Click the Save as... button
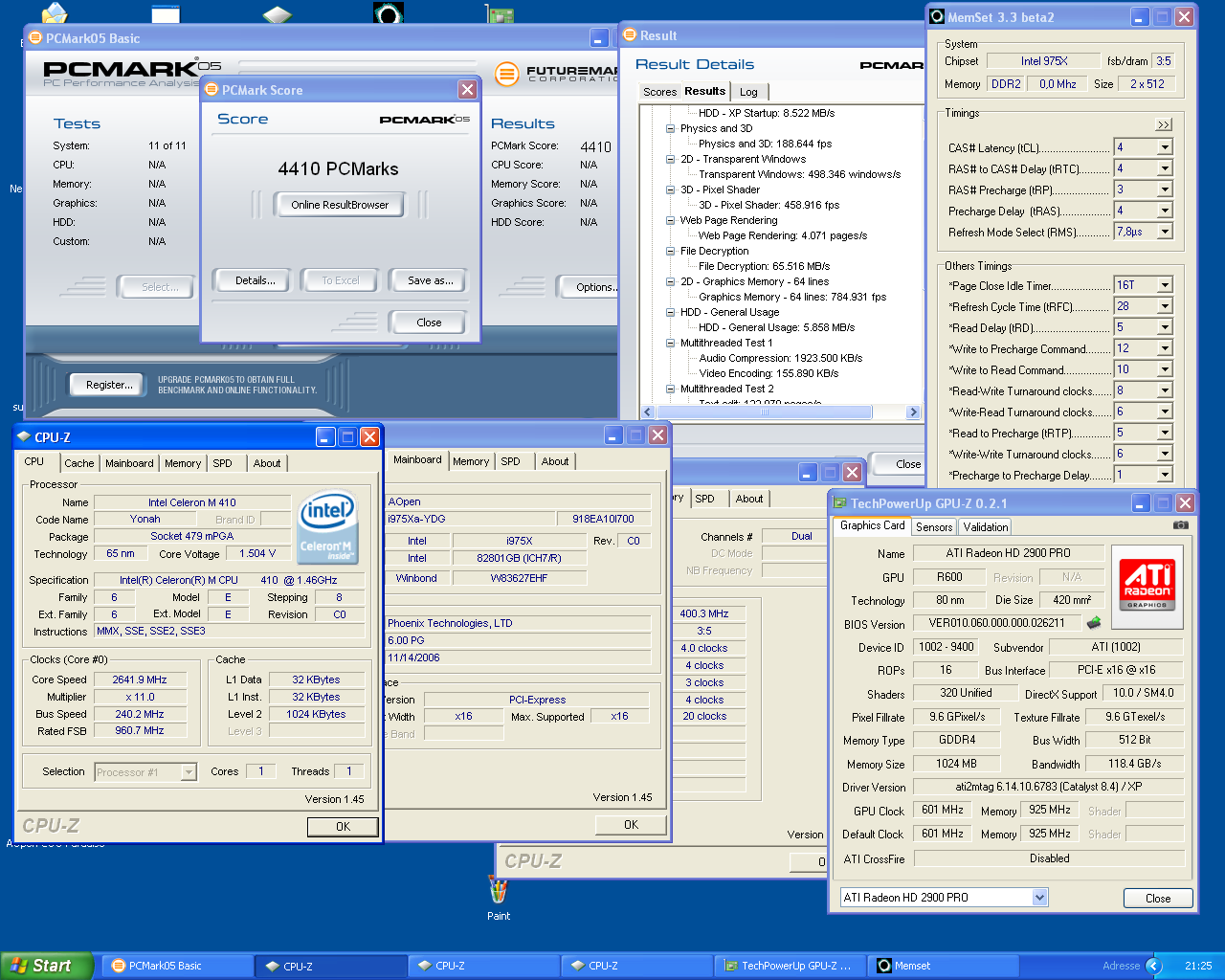1225x980 pixels. pos(430,280)
